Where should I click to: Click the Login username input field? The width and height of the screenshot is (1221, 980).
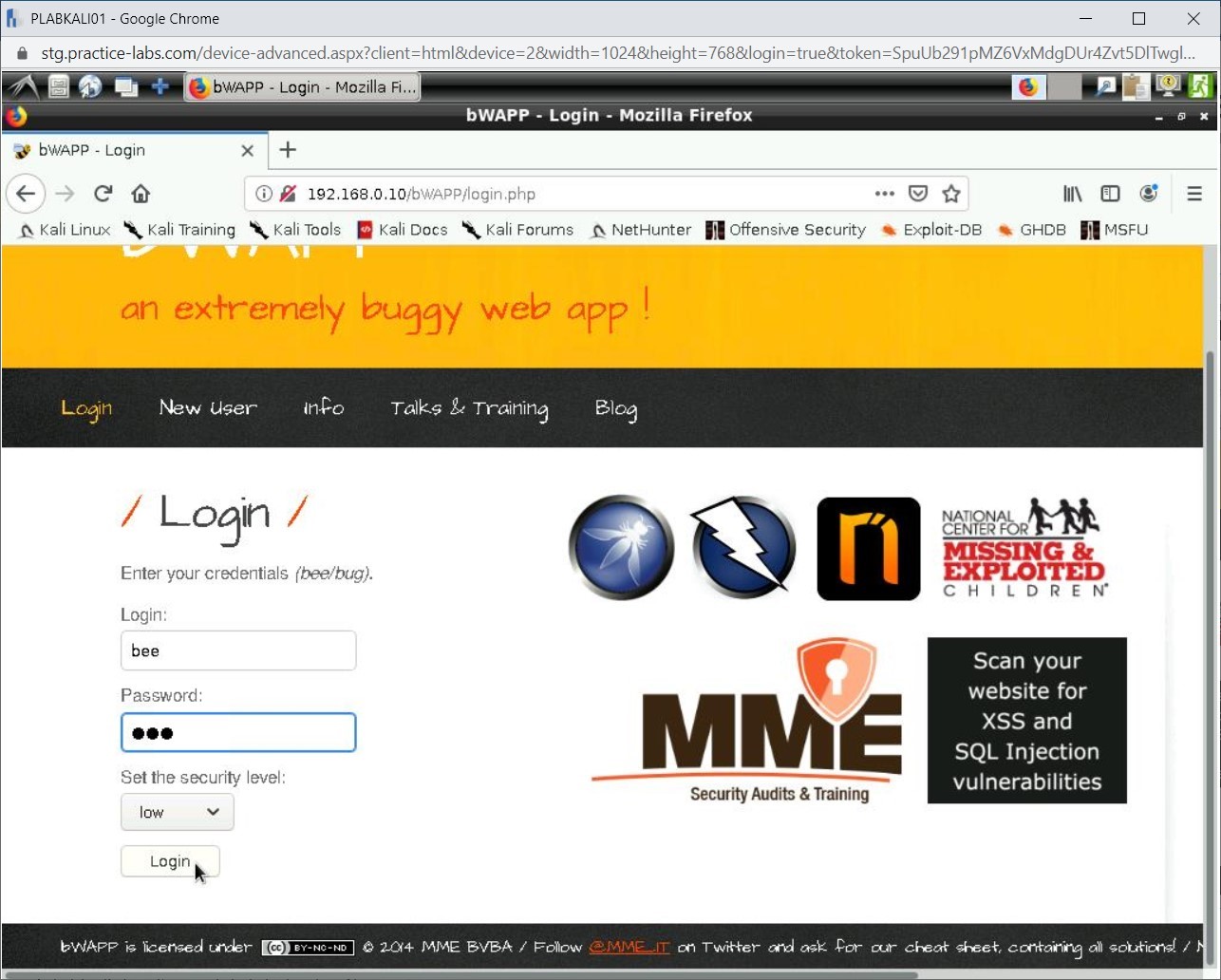(x=238, y=650)
